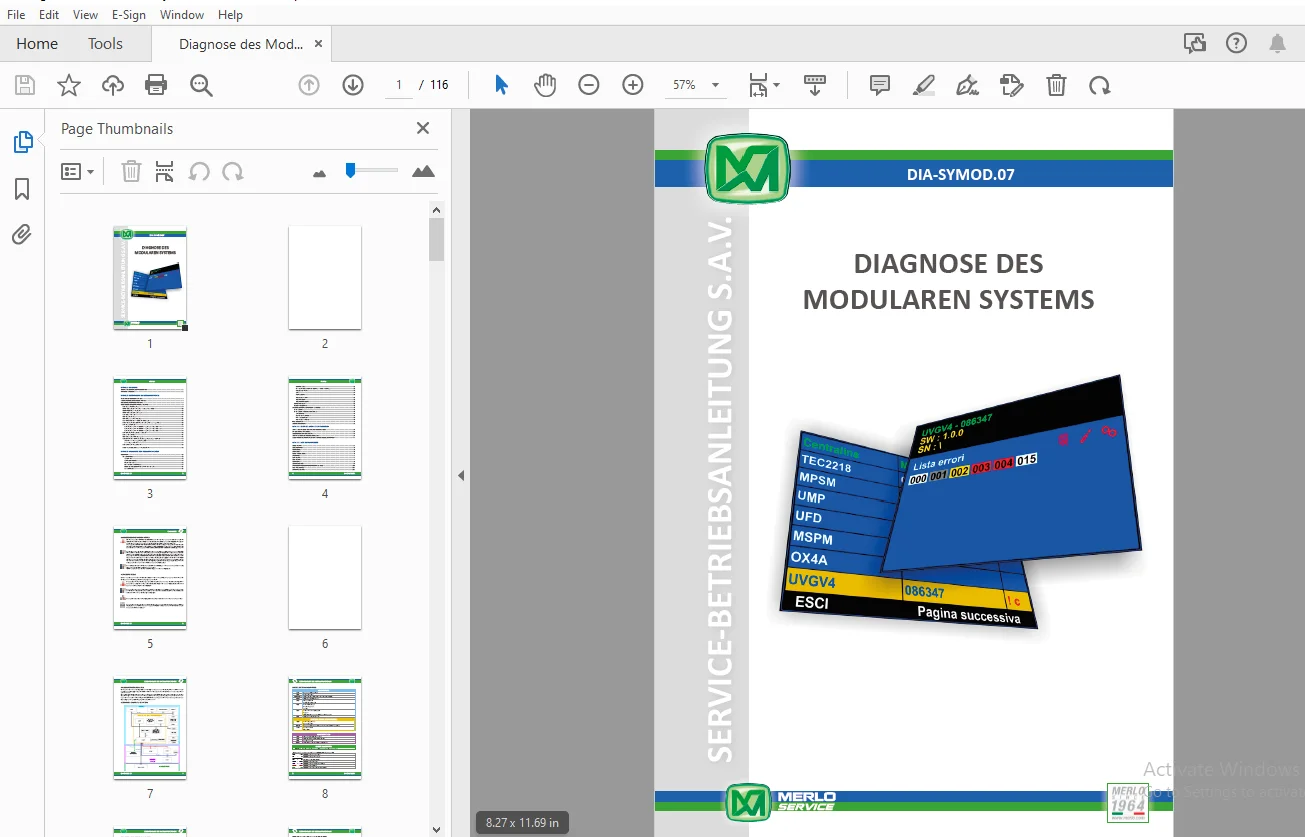Open the Help question mark
1305x837 pixels.
[x=1237, y=43]
